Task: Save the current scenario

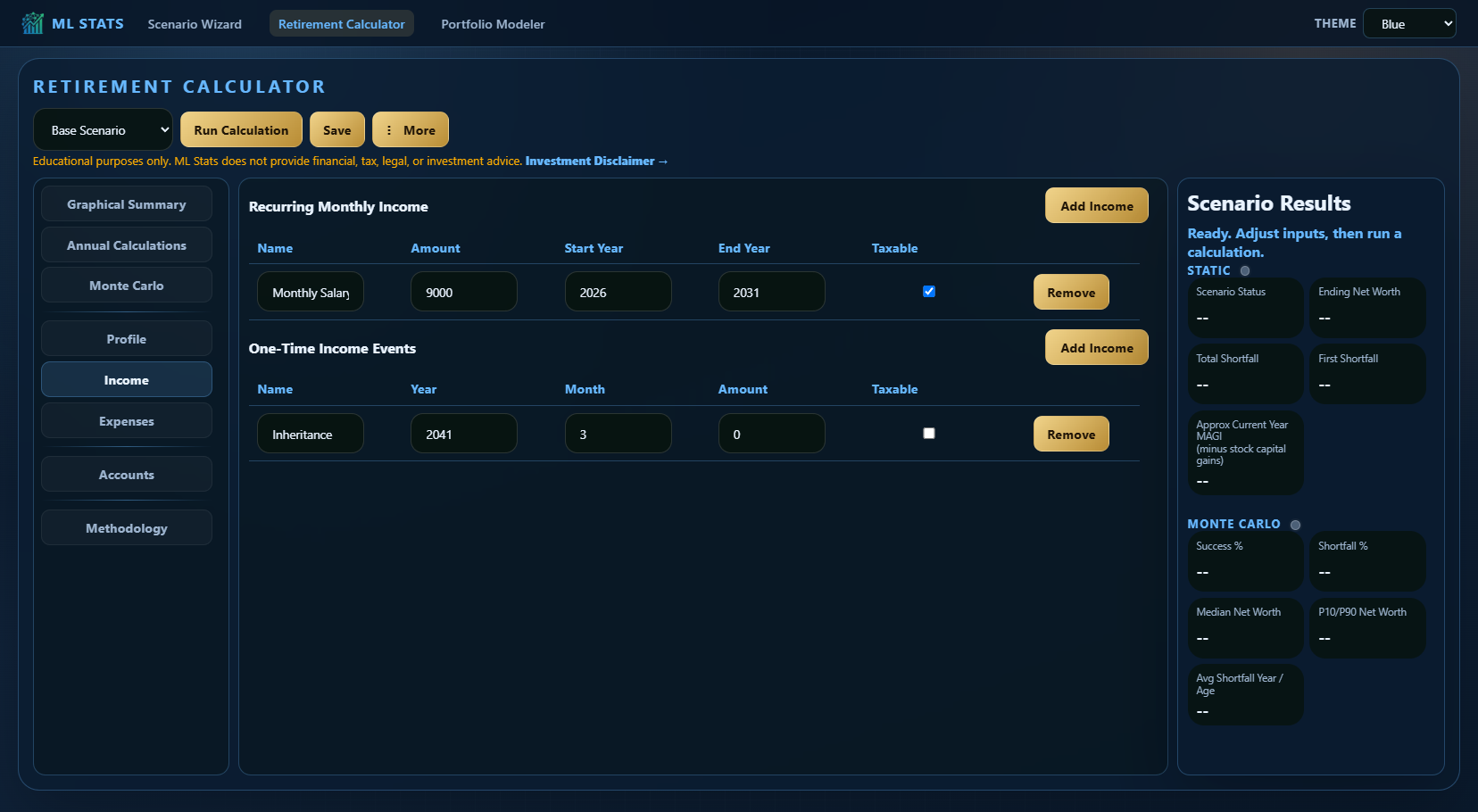Action: 337,129
